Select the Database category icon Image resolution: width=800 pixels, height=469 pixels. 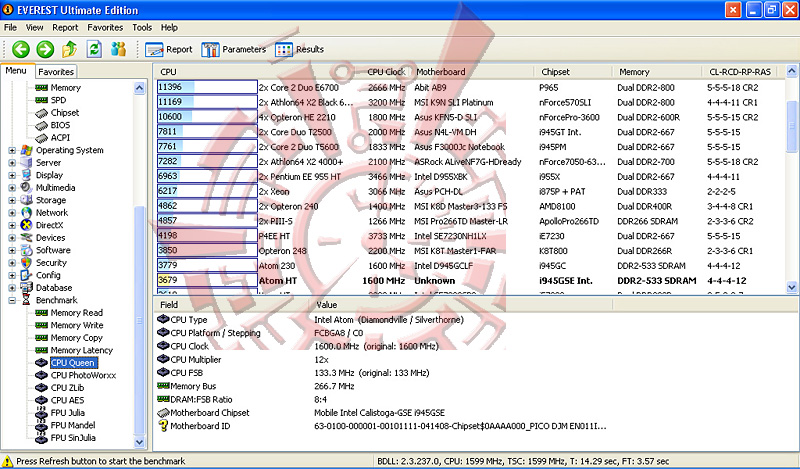[27, 288]
